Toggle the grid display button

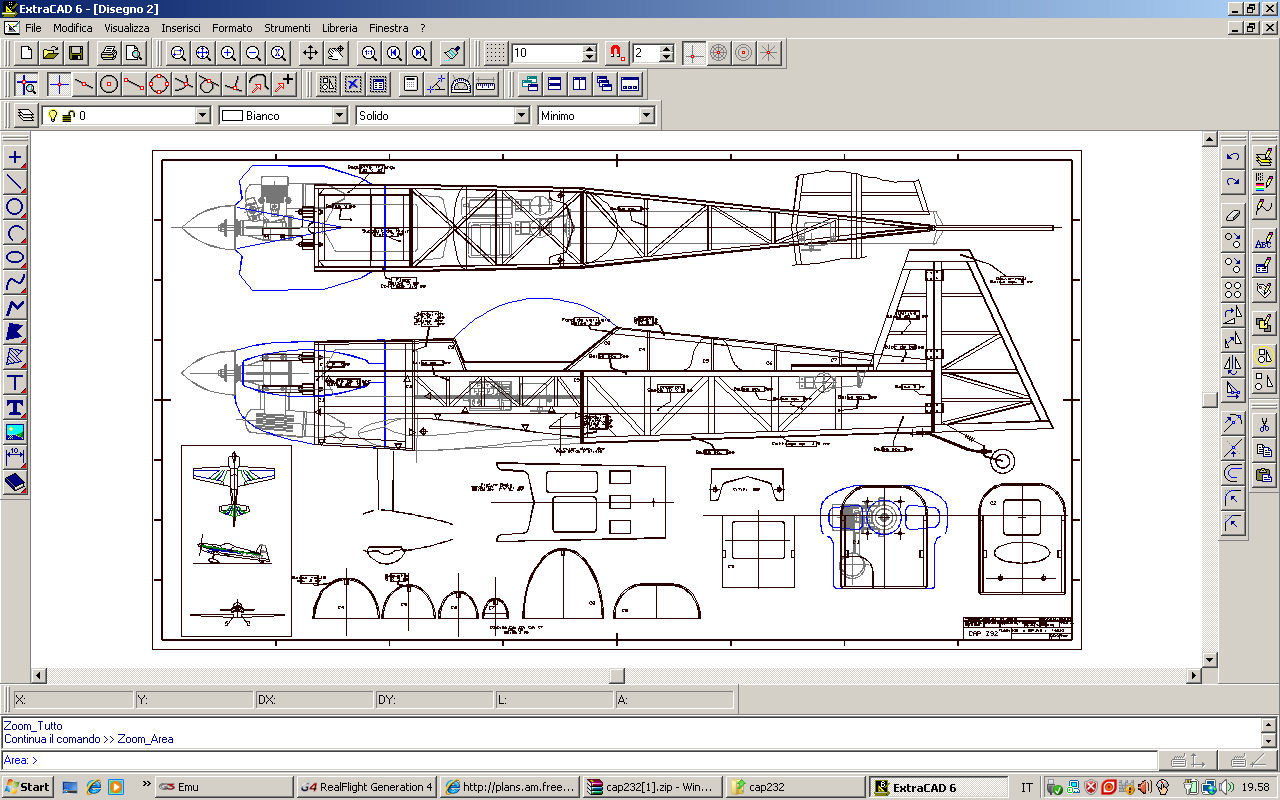click(495, 53)
